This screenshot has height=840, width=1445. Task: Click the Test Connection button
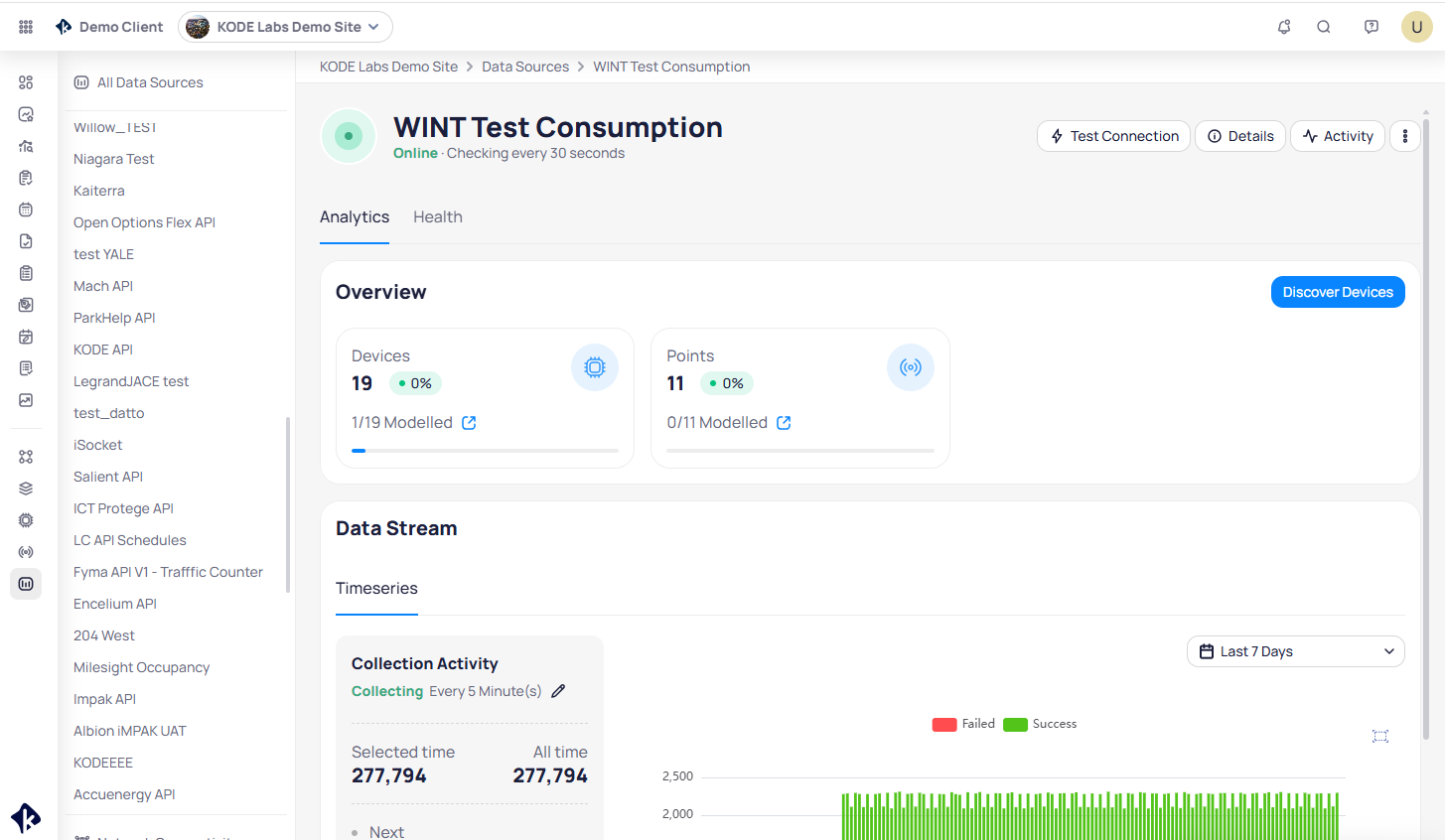coord(1113,136)
